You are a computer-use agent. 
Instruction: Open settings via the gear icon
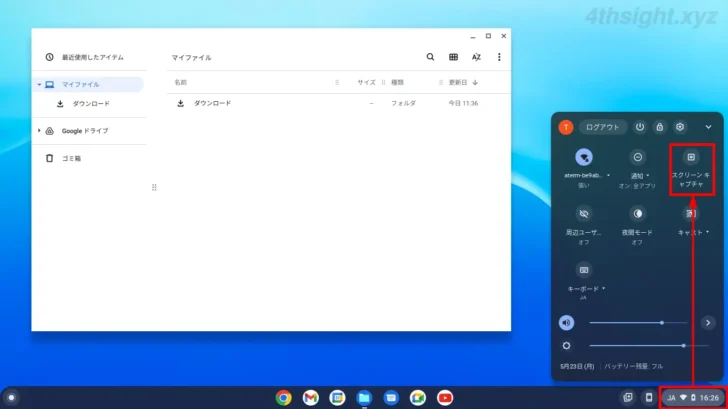pyautogui.click(x=680, y=127)
